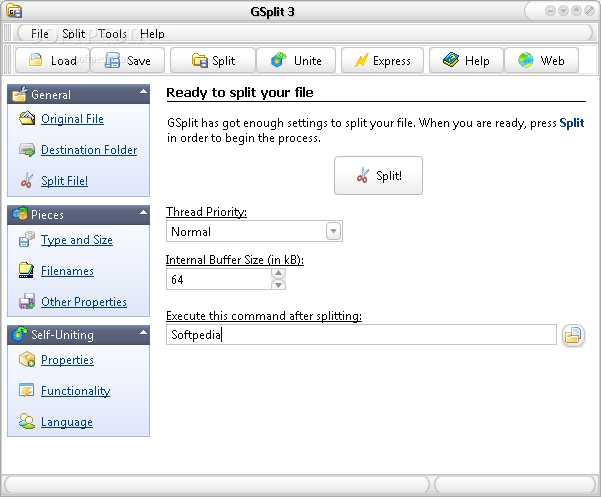This screenshot has height=497, width=601.
Task: Go to Type and Size settings
Action: (x=77, y=240)
